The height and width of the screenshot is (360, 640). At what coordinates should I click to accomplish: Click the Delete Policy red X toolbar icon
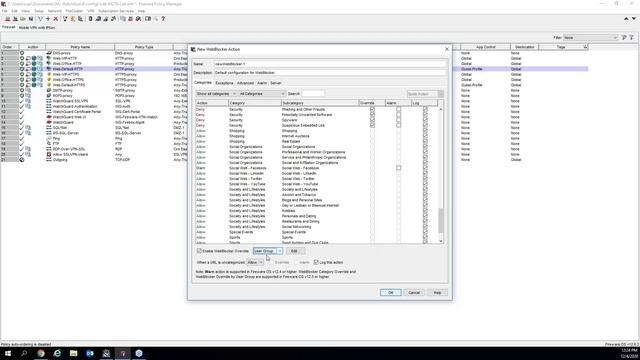(56, 19)
